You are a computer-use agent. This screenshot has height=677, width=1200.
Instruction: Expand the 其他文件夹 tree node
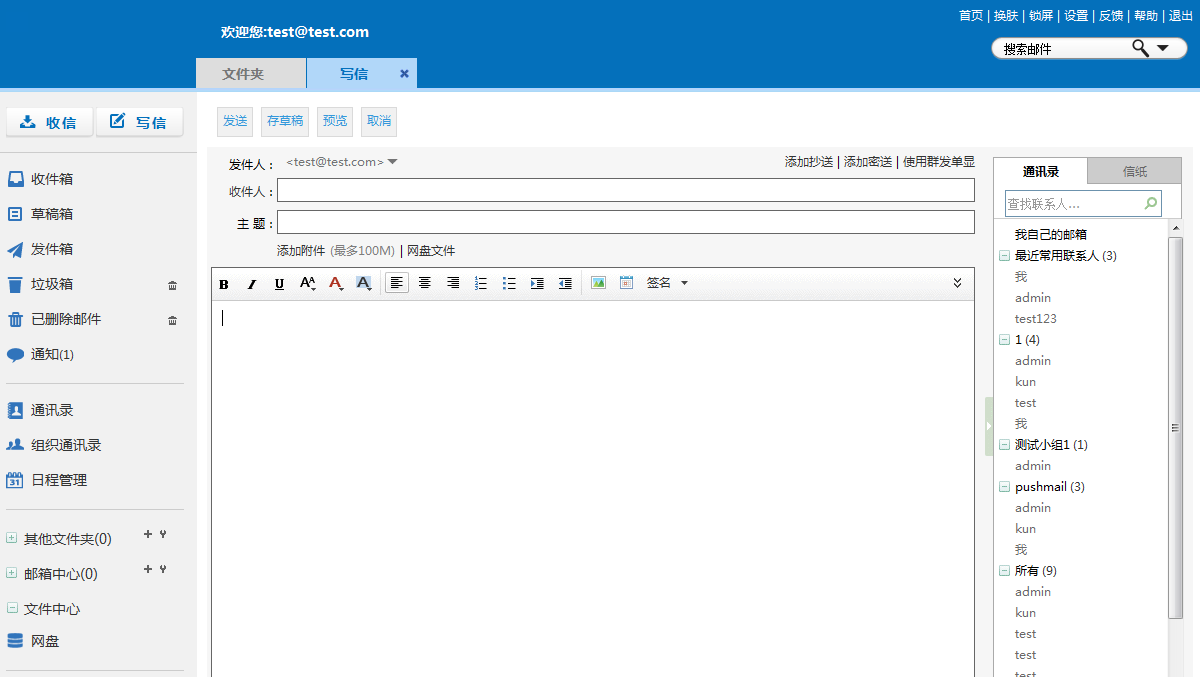pos(12,538)
